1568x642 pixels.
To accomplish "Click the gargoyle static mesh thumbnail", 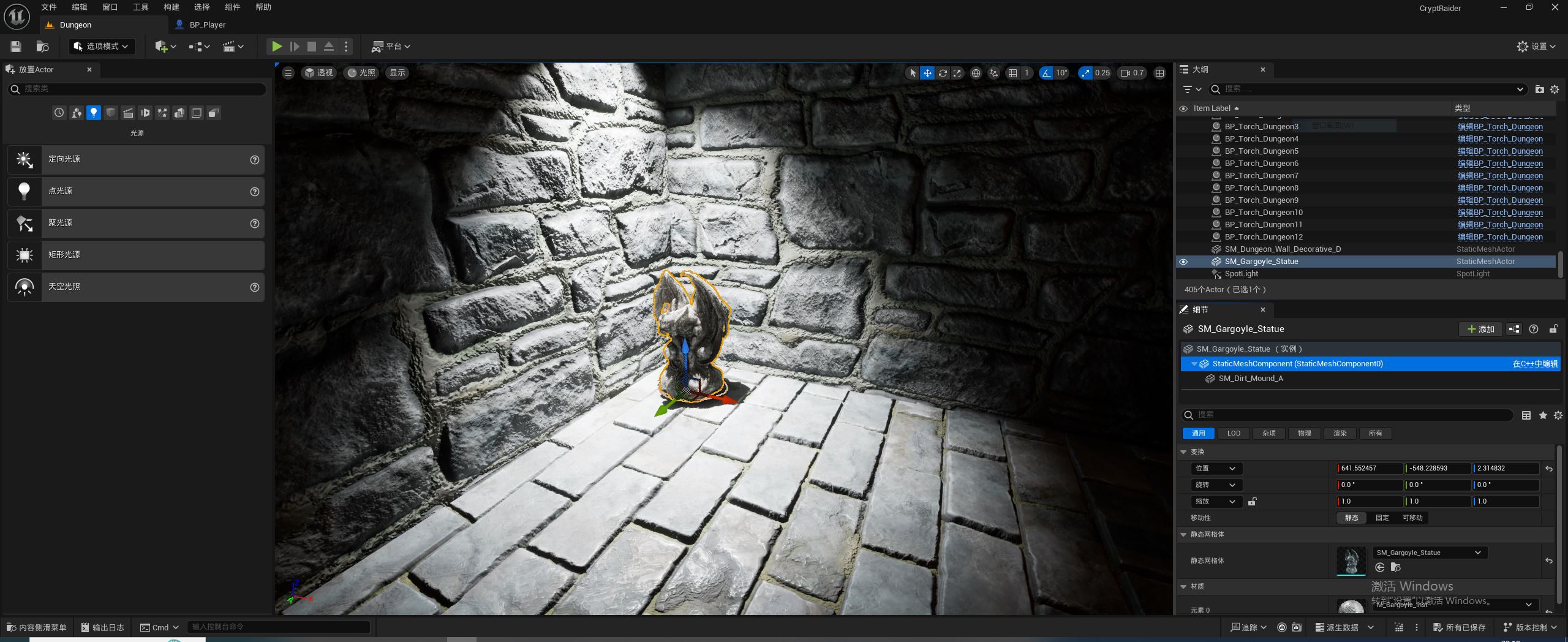I will 1351,561.
